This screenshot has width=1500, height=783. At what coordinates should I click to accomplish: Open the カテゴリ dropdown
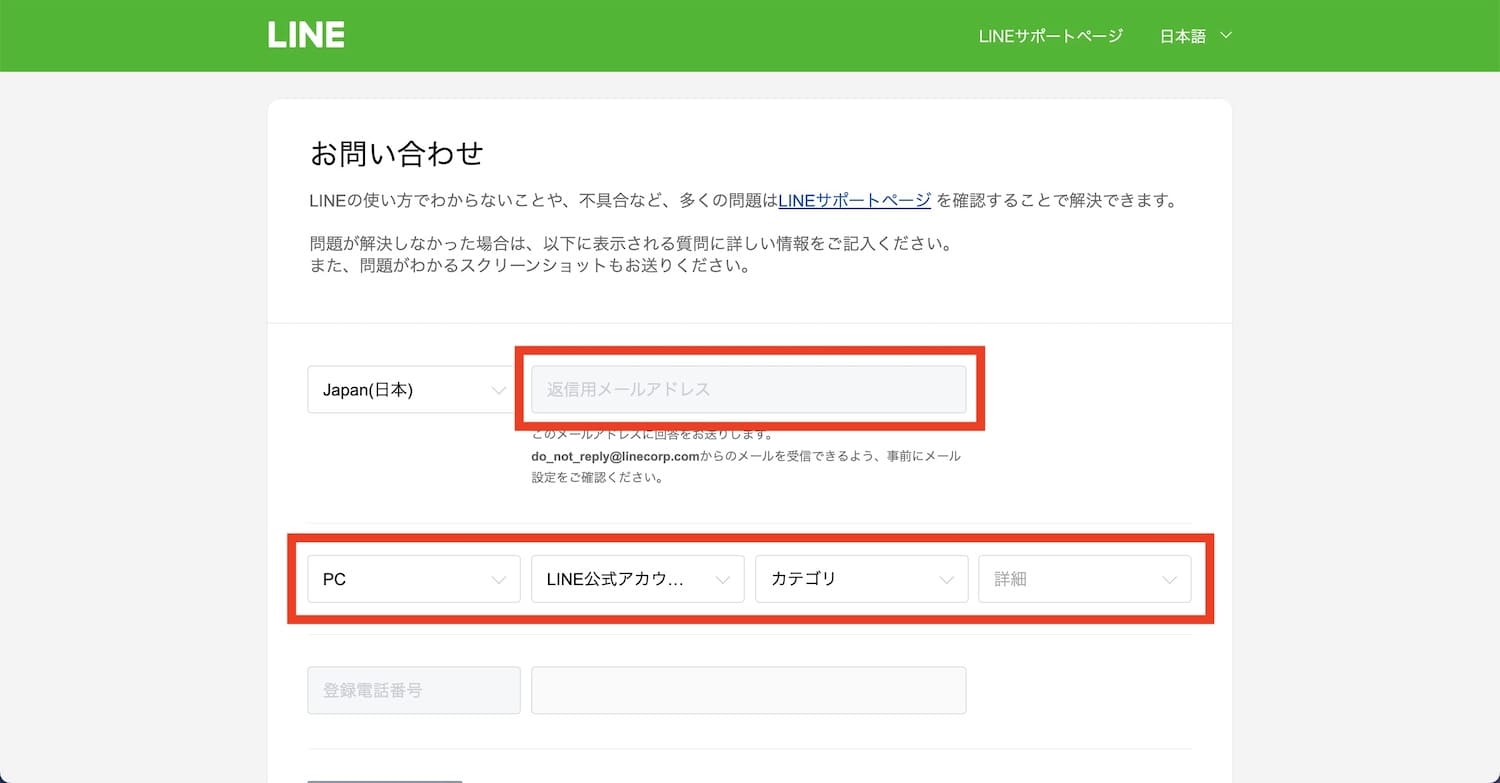tap(862, 579)
